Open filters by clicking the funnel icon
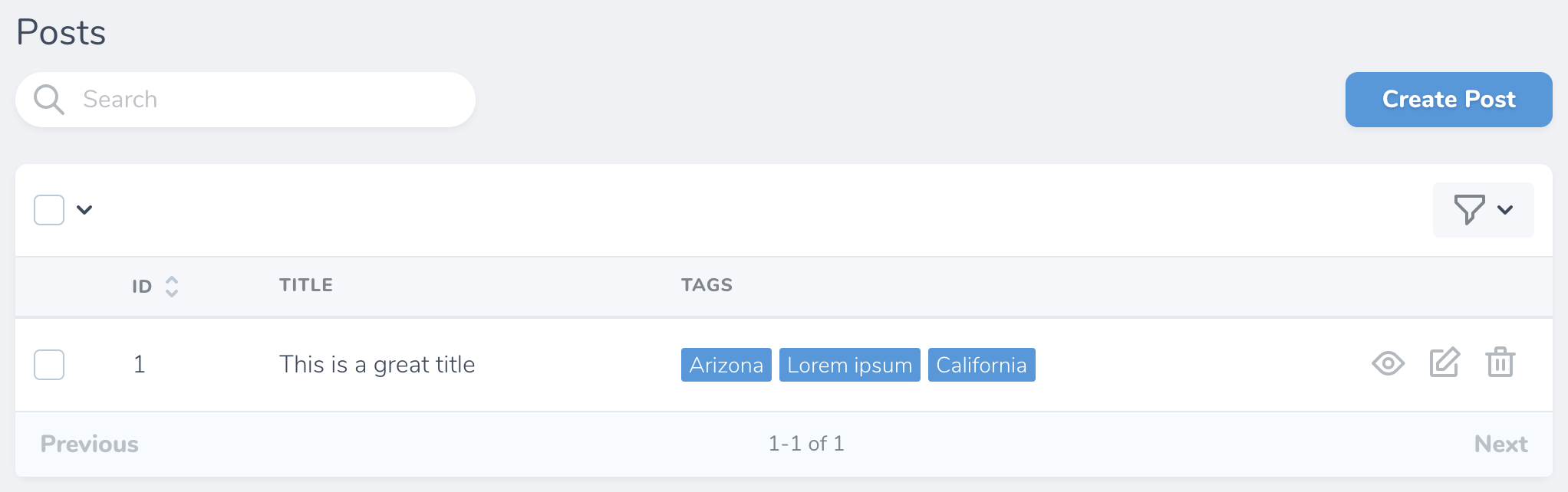 pos(1469,210)
